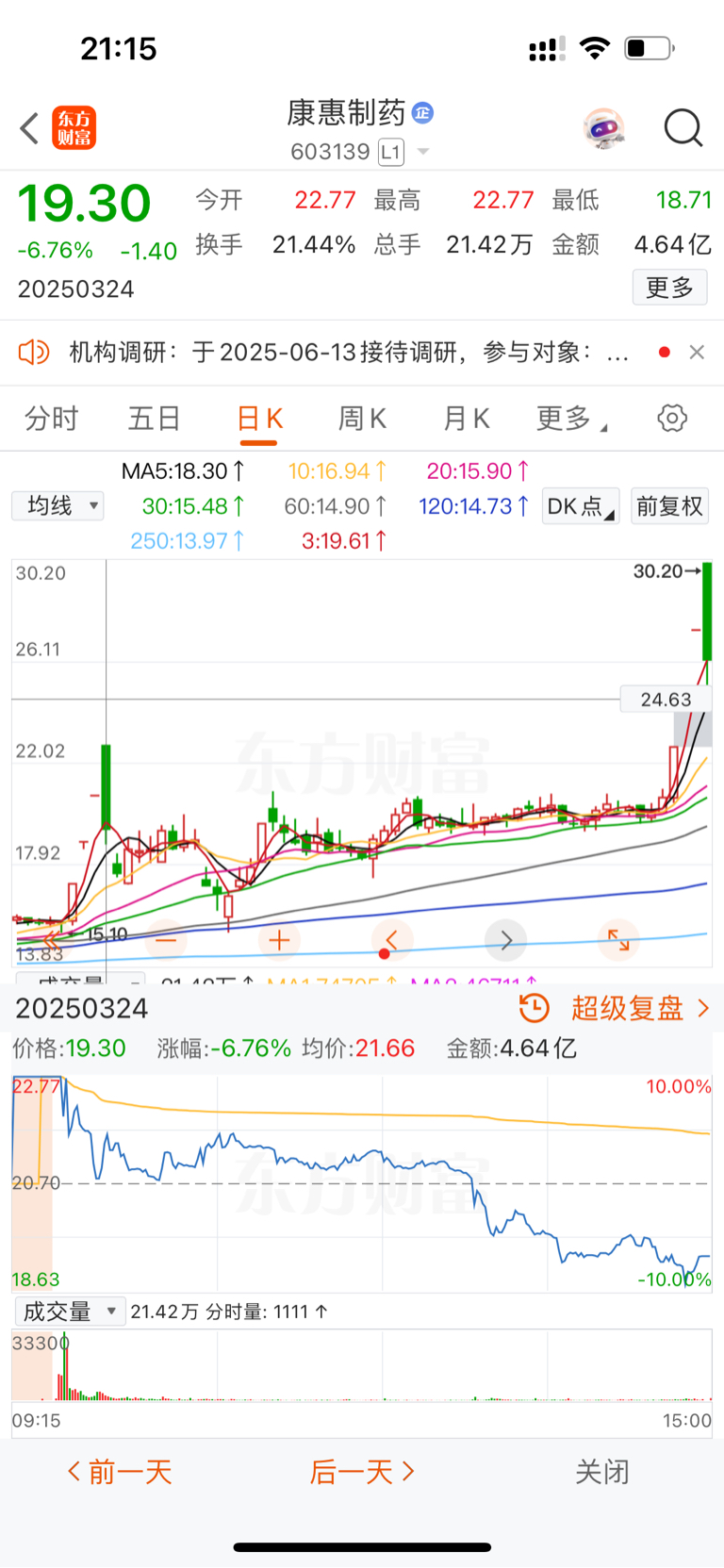This screenshot has width=724, height=1568.
Task: Expand the 更多 chart period menu
Action: coord(571,419)
